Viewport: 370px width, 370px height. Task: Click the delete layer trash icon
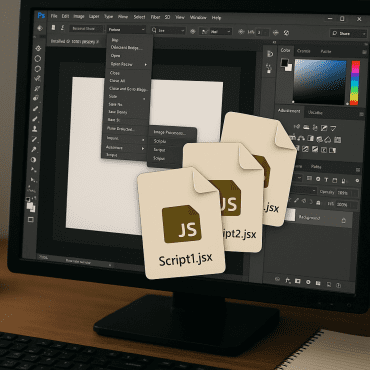click(x=338, y=286)
